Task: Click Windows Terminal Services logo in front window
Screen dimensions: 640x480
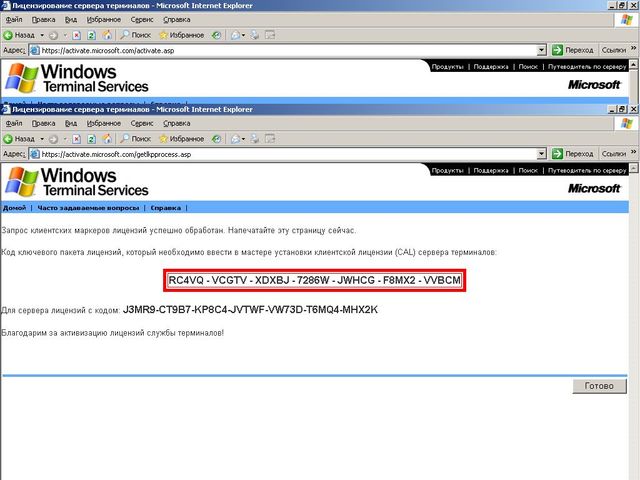Action: (x=77, y=182)
